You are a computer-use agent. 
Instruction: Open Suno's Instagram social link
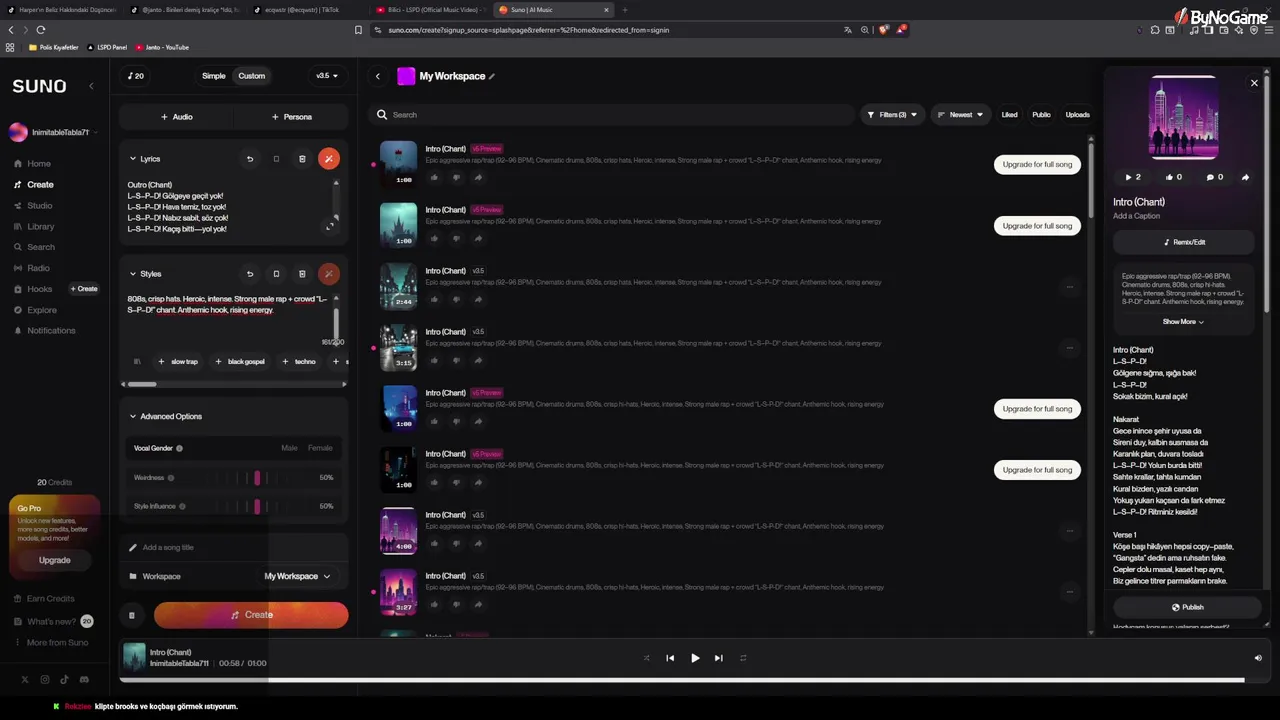45,680
